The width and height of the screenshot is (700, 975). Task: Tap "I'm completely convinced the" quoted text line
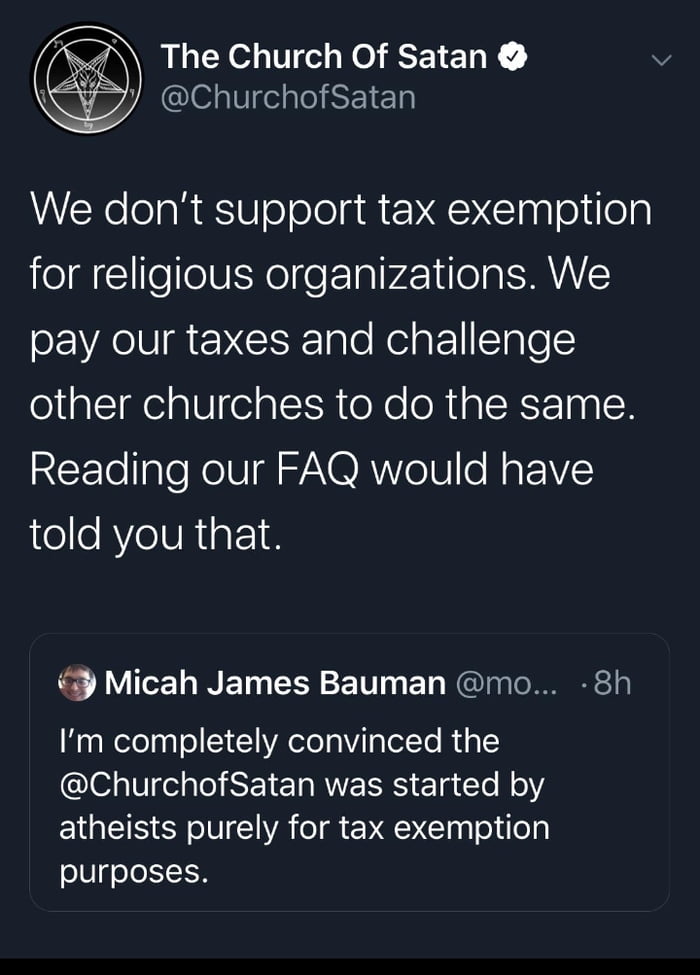[279, 741]
